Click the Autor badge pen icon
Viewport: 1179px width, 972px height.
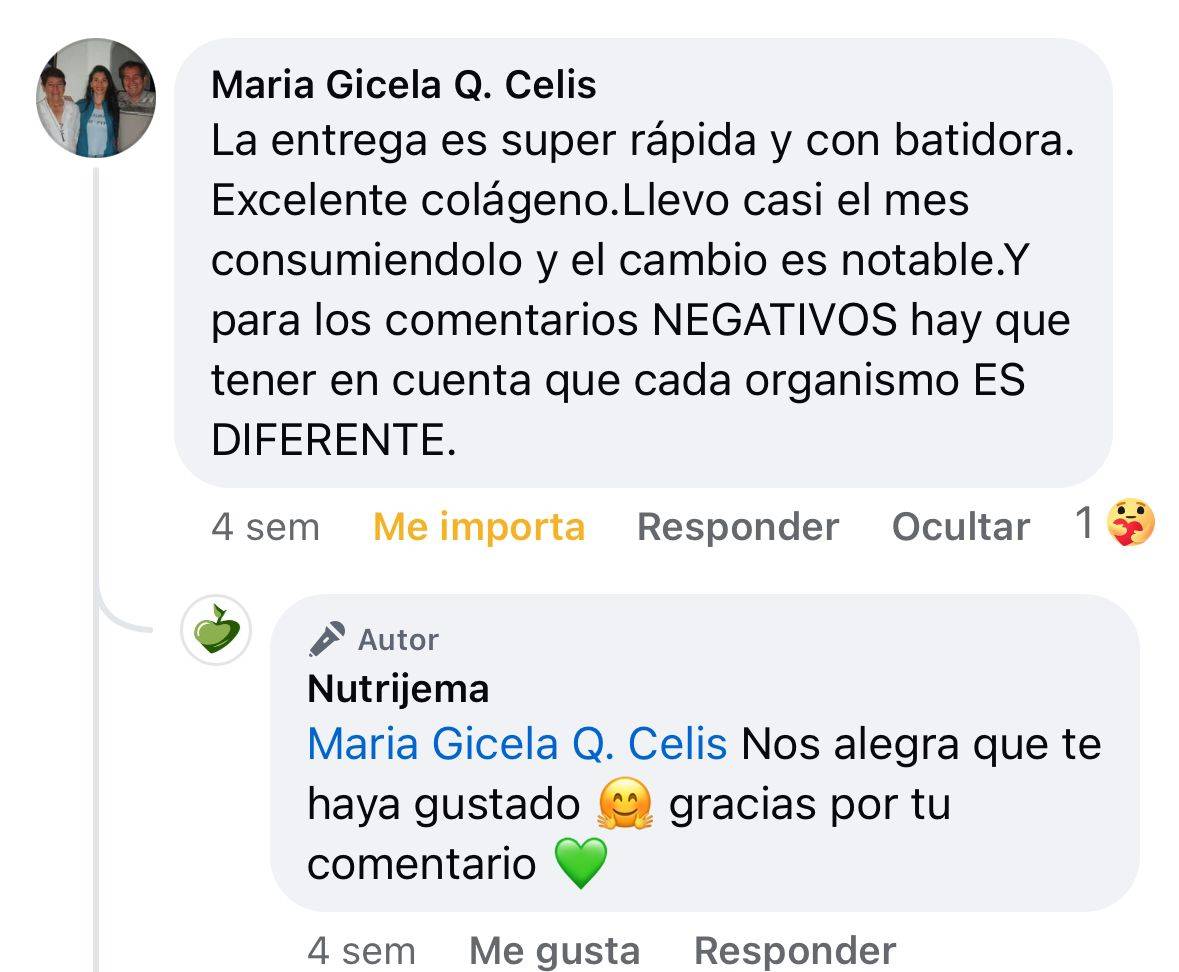(x=326, y=639)
